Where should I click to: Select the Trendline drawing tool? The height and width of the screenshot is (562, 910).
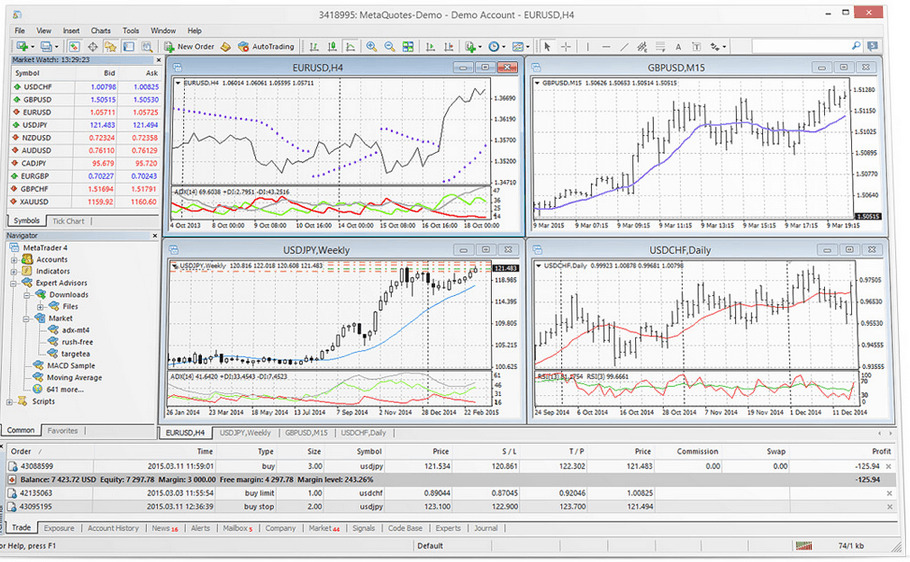coord(624,46)
